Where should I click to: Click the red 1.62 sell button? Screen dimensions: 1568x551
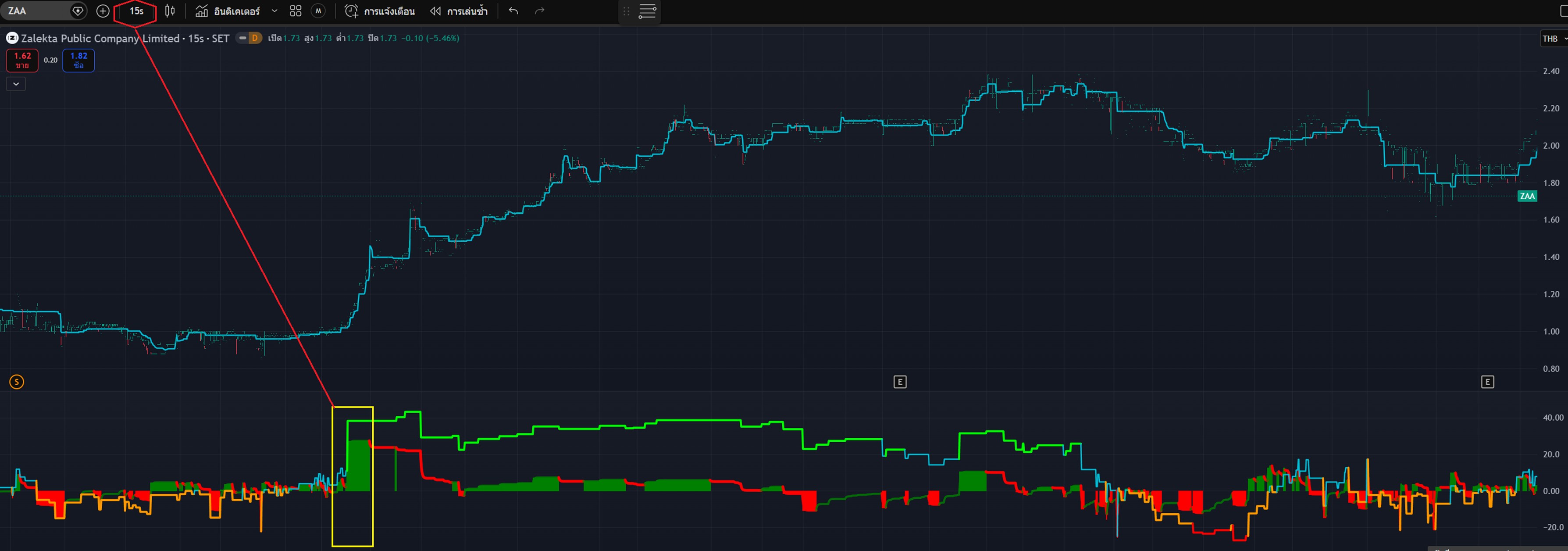22,60
